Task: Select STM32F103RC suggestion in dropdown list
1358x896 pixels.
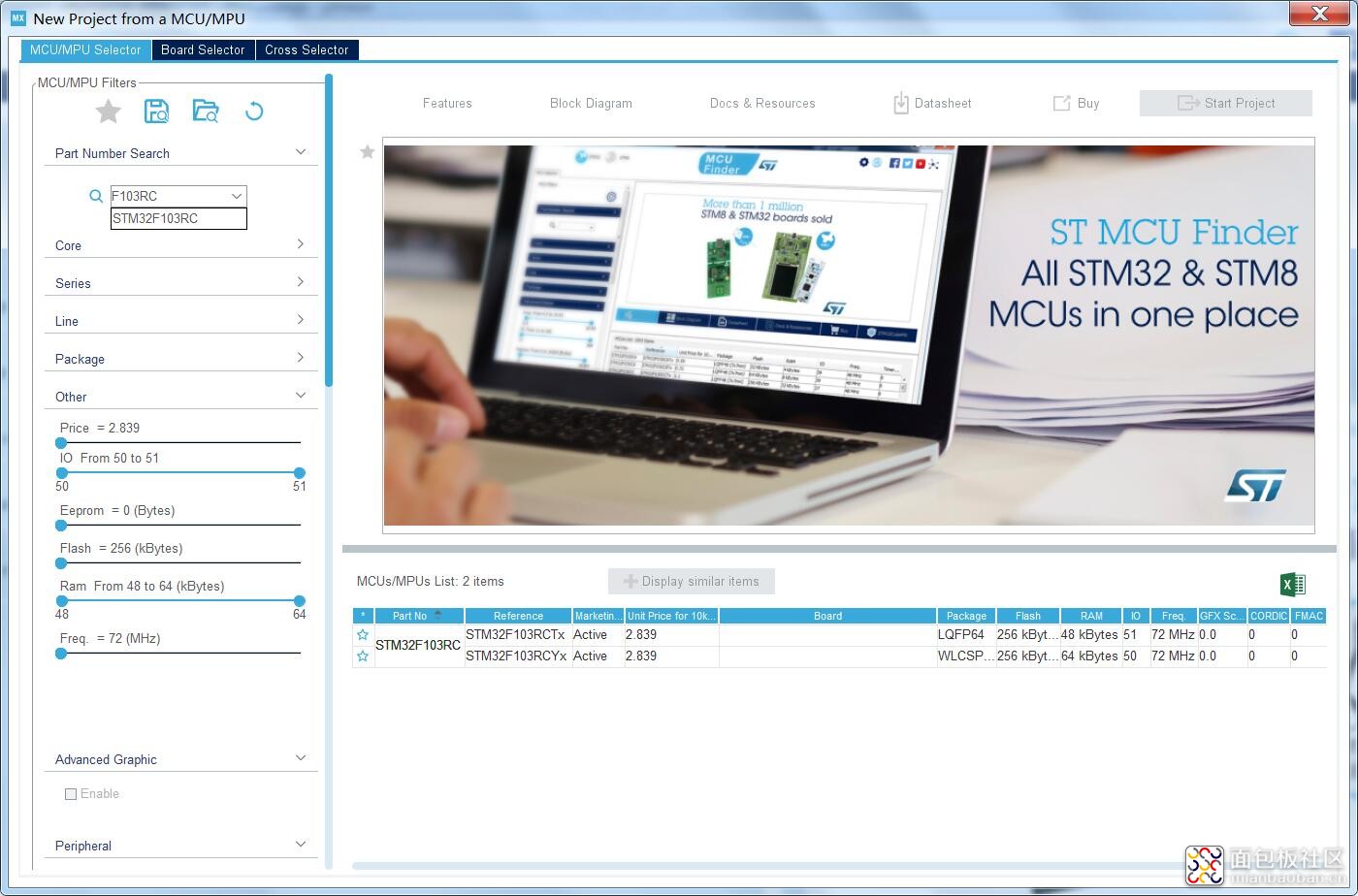Action: pos(178,218)
